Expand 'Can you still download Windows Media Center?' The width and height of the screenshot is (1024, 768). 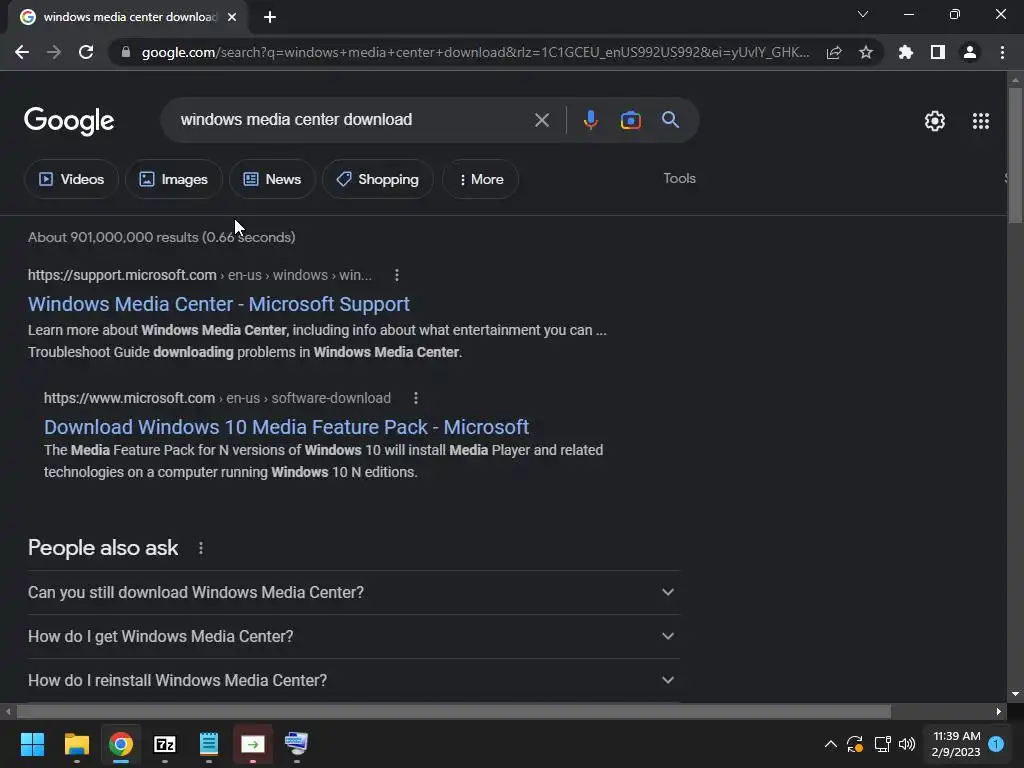tap(354, 592)
